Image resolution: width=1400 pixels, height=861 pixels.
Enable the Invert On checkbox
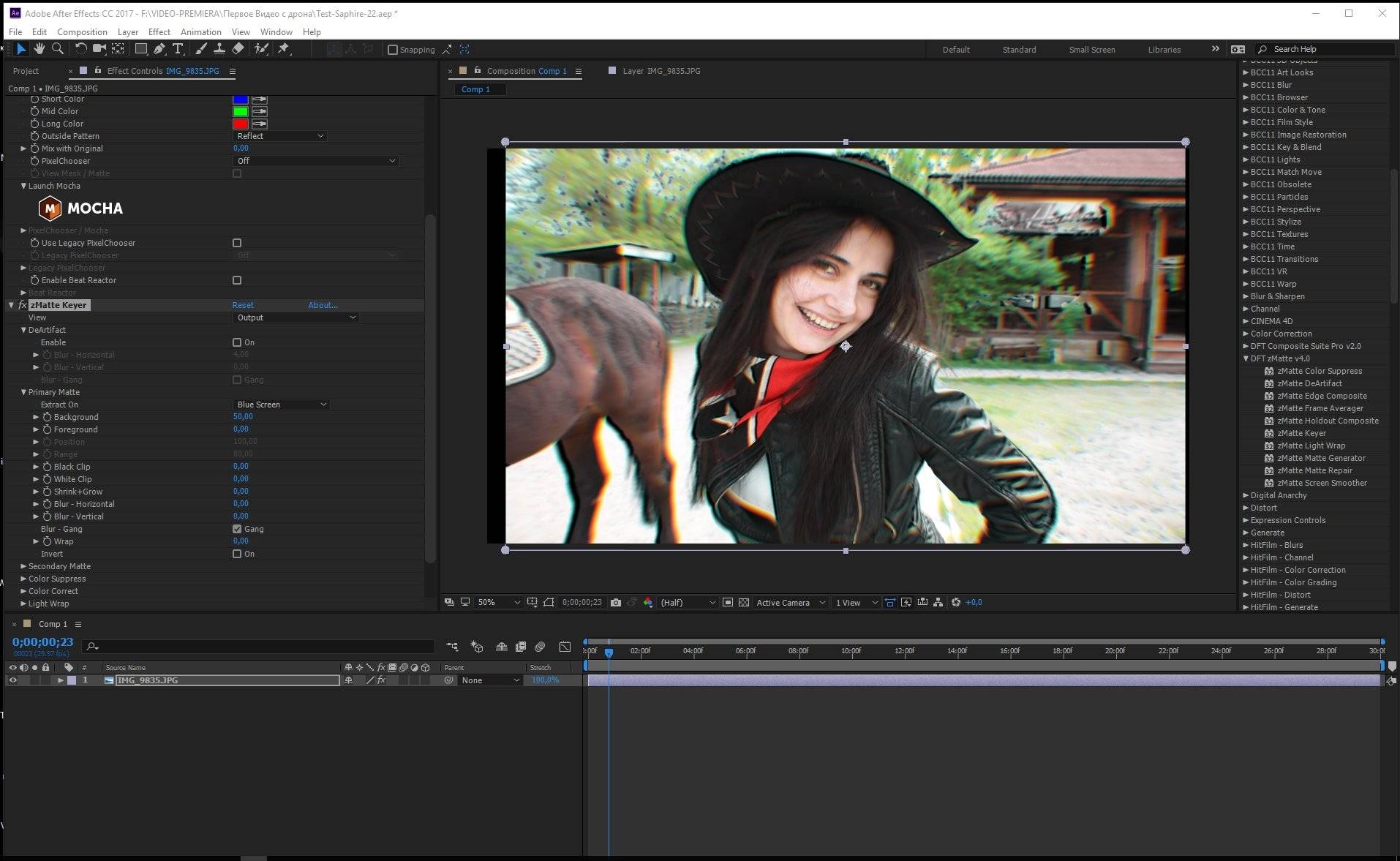(237, 554)
